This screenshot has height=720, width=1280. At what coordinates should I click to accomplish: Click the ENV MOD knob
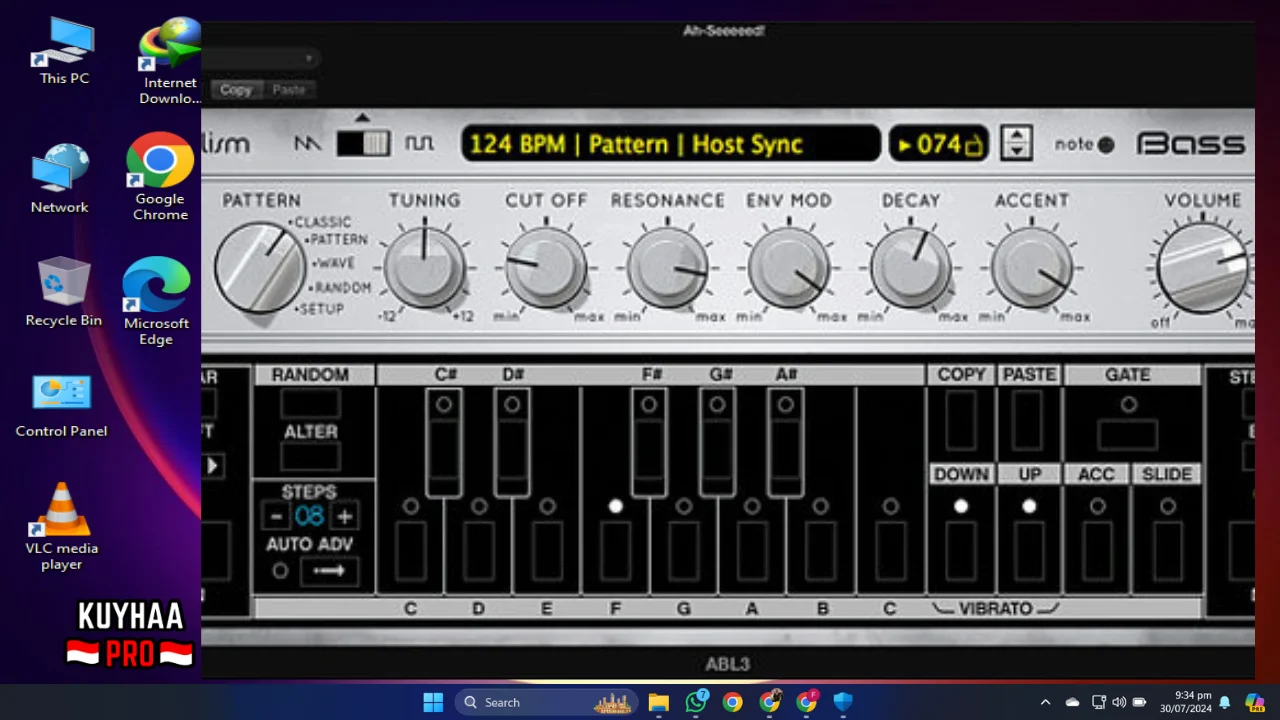click(789, 267)
